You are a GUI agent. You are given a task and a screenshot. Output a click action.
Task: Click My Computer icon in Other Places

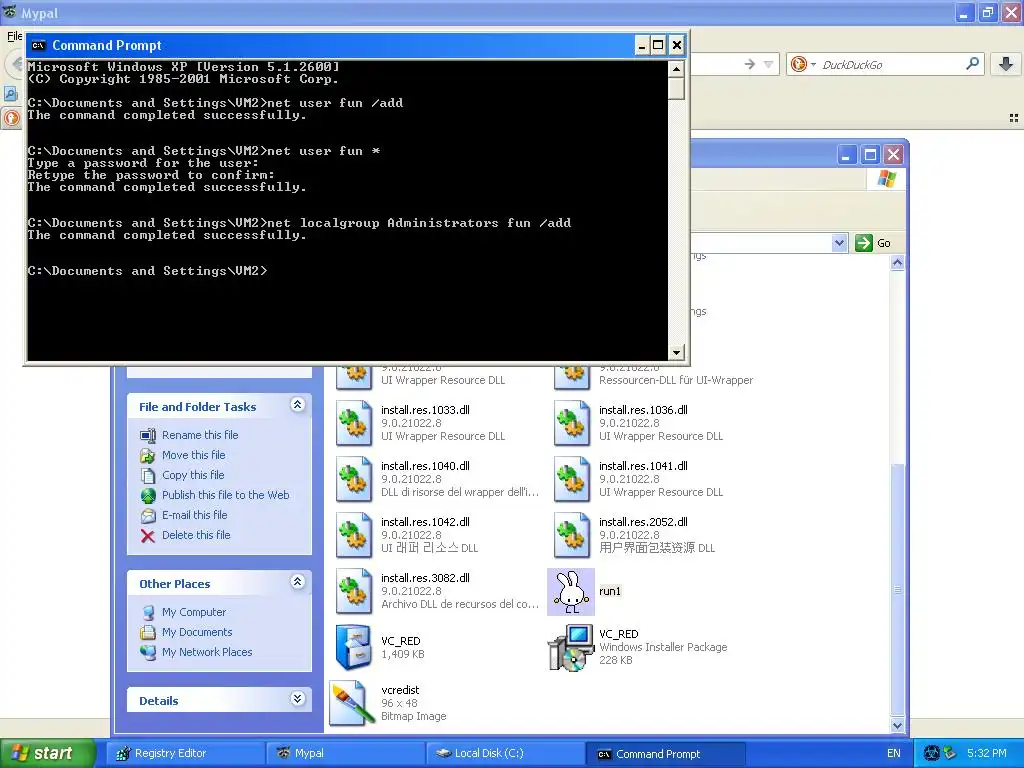148,613
